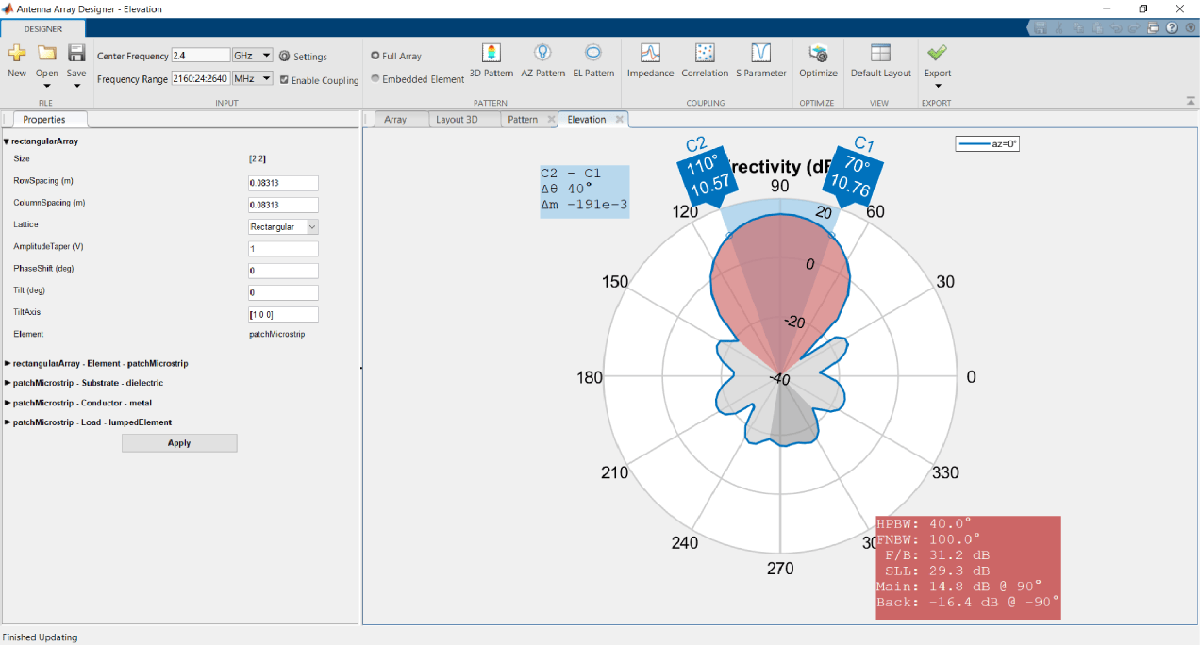Open the dropdown arrow under Open
1200x645 pixels.
[x=47, y=86]
